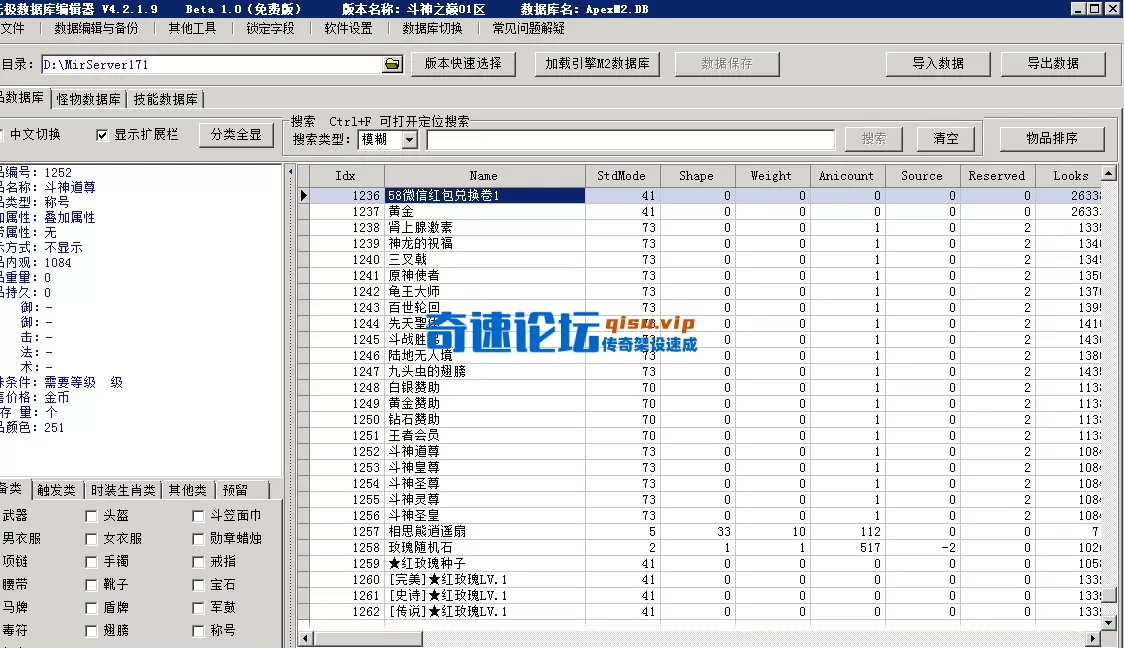1124x648 pixels.
Task: Click the 数据保存 button
Action: (727, 64)
